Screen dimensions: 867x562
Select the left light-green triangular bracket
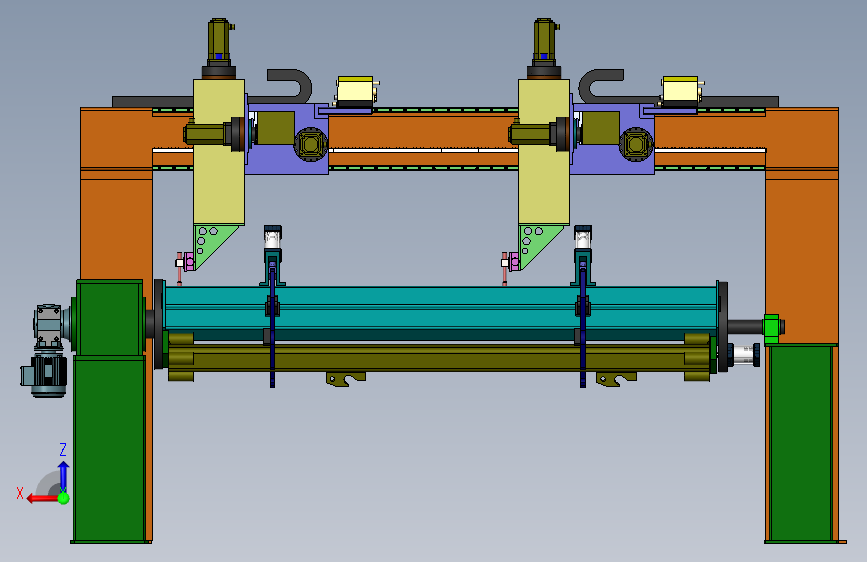209,242
